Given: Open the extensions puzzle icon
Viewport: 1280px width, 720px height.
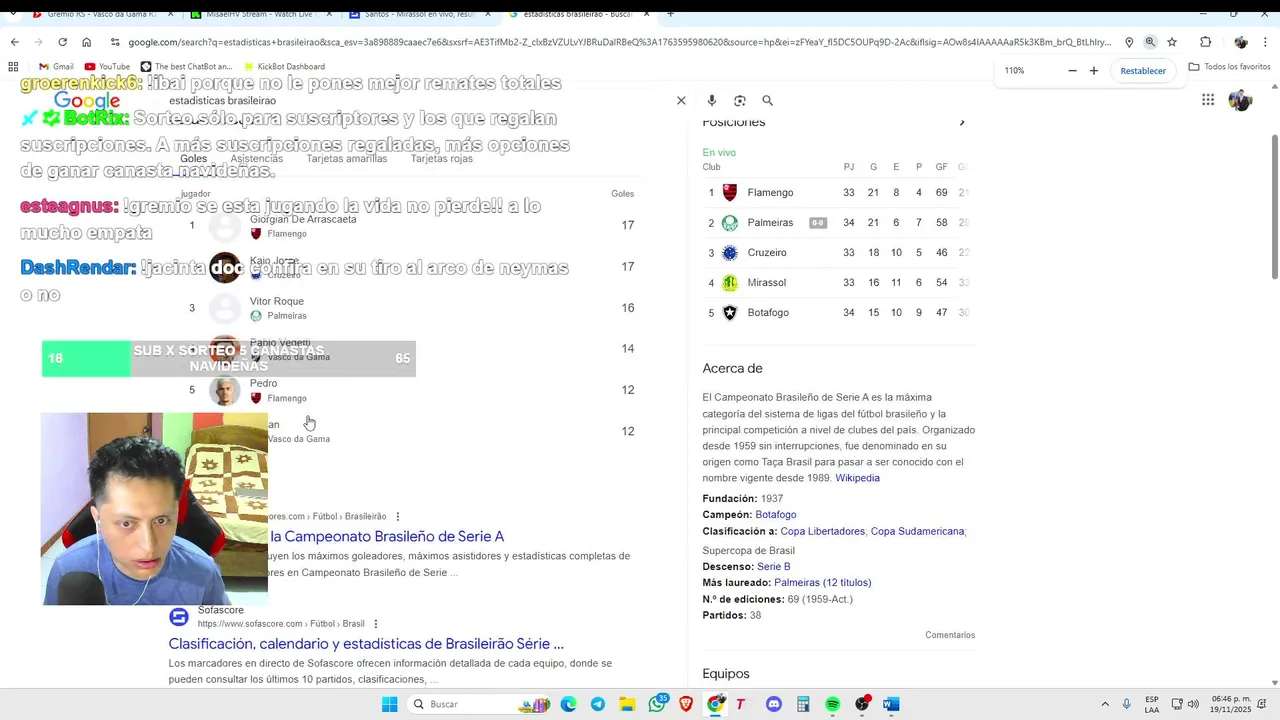Looking at the screenshot, I should click(1205, 42).
